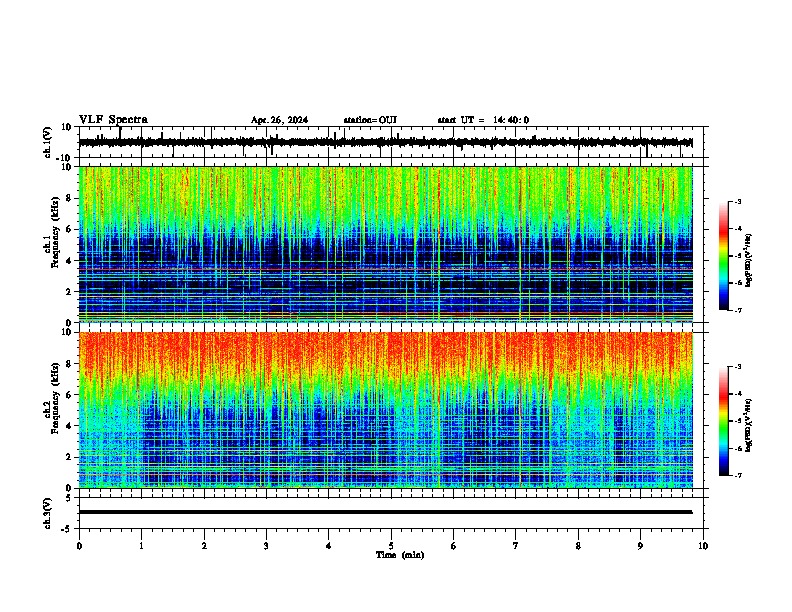Click the "-7" label on ch.2 colorbar
This screenshot has height=612, width=792.
pyautogui.click(x=738, y=476)
